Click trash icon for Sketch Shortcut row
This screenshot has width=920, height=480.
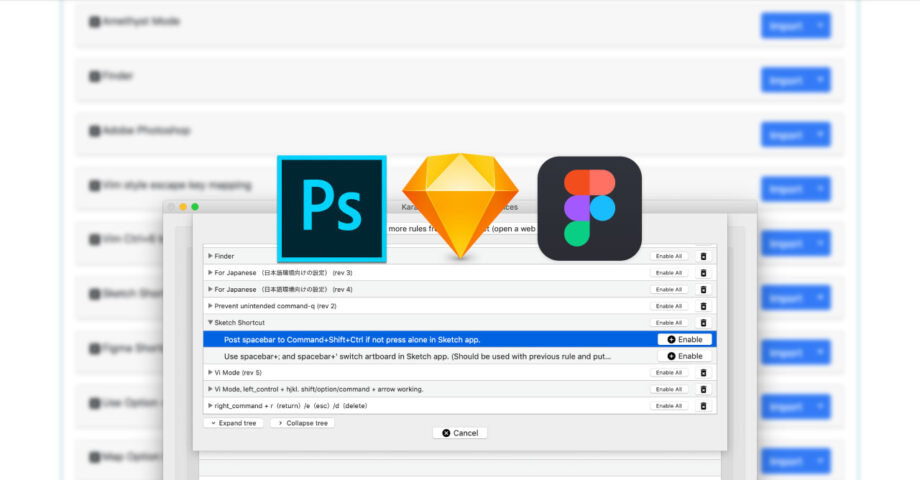click(702, 323)
